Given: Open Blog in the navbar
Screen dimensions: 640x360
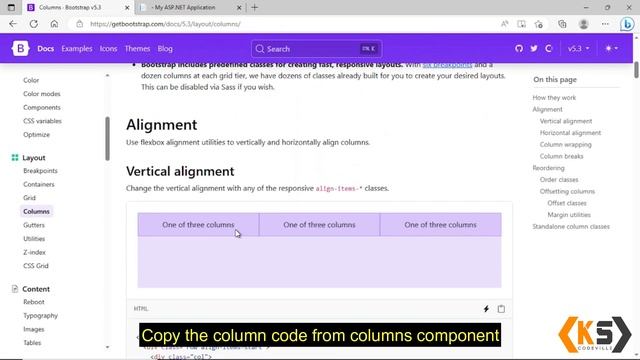Looking at the screenshot, I should (x=165, y=49).
